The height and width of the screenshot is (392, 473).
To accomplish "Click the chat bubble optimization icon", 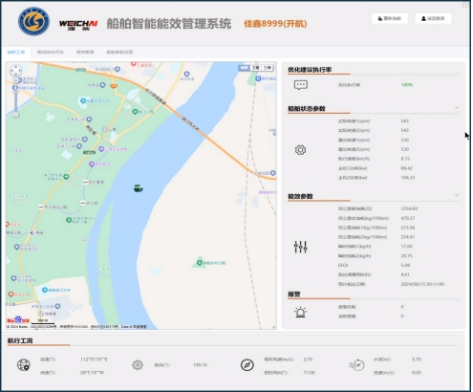I will 301,85.
